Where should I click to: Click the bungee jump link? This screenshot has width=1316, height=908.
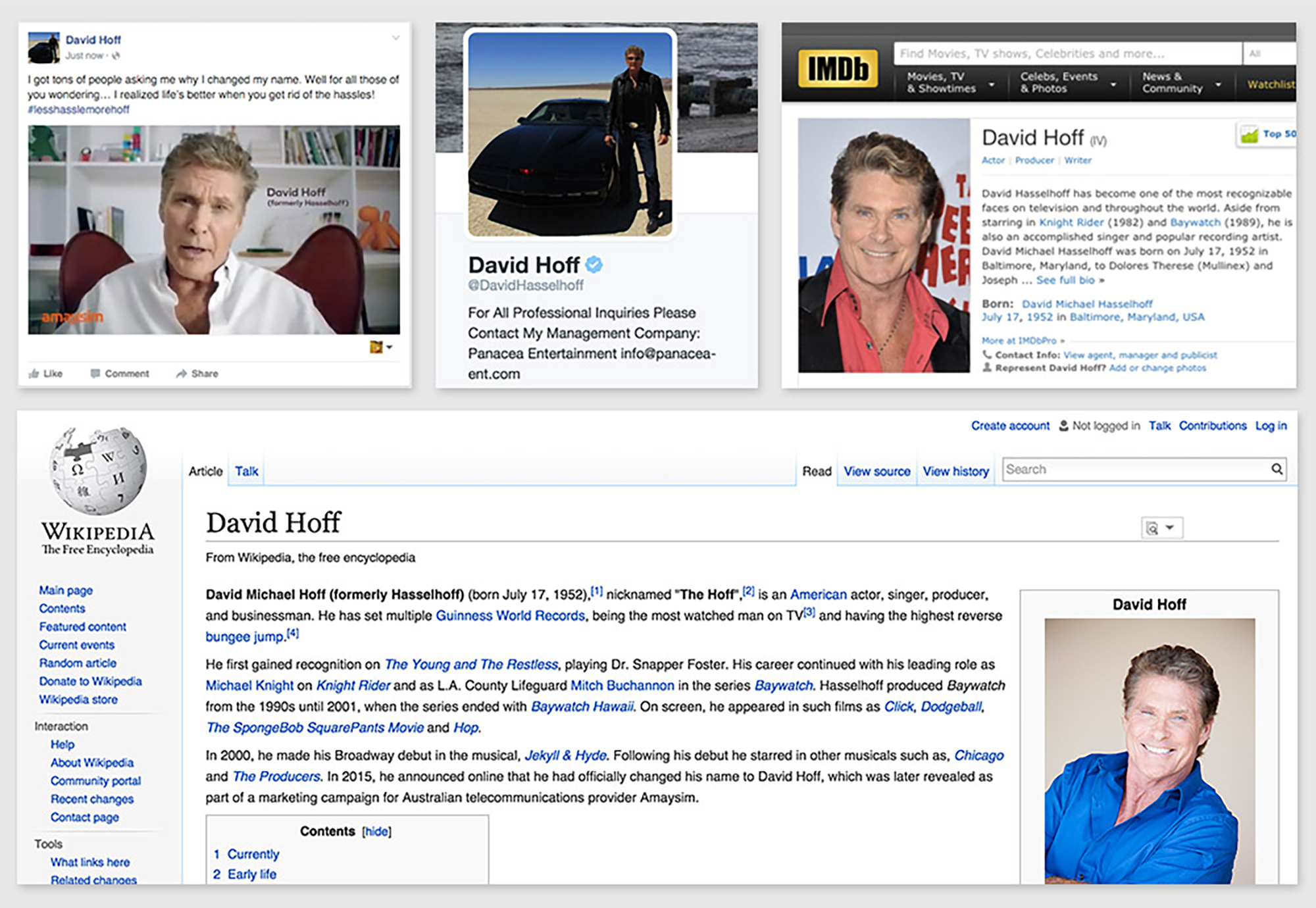pyautogui.click(x=245, y=637)
